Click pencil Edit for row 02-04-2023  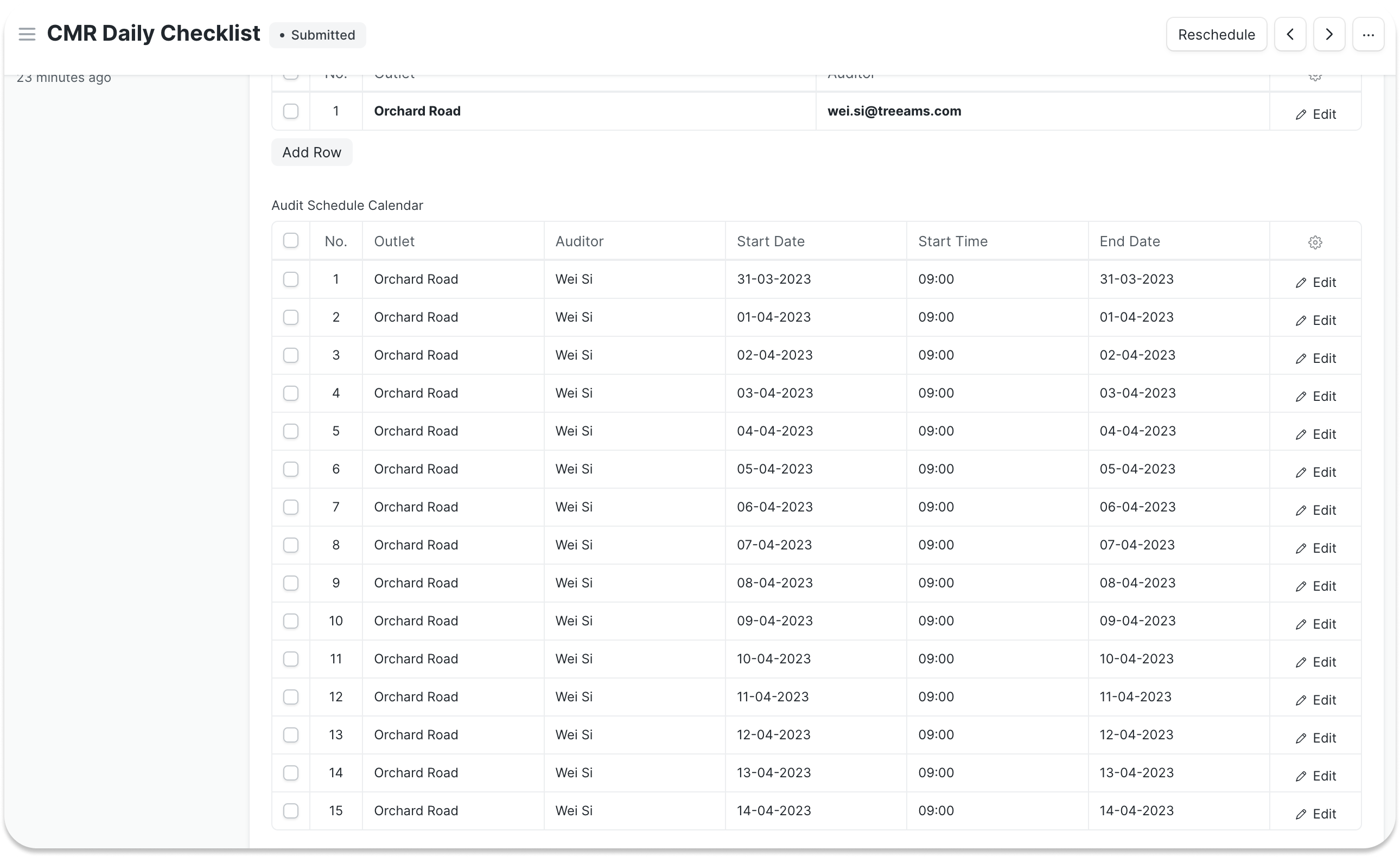1315,359
